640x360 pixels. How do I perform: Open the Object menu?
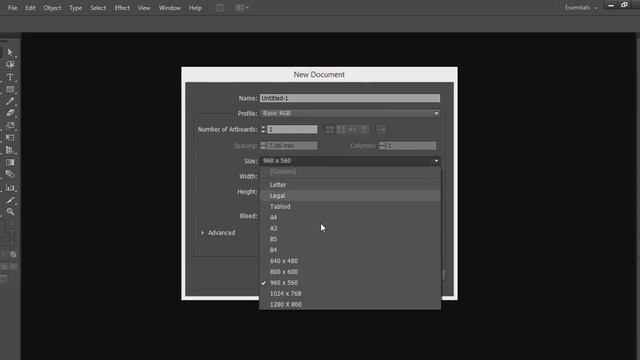click(52, 8)
